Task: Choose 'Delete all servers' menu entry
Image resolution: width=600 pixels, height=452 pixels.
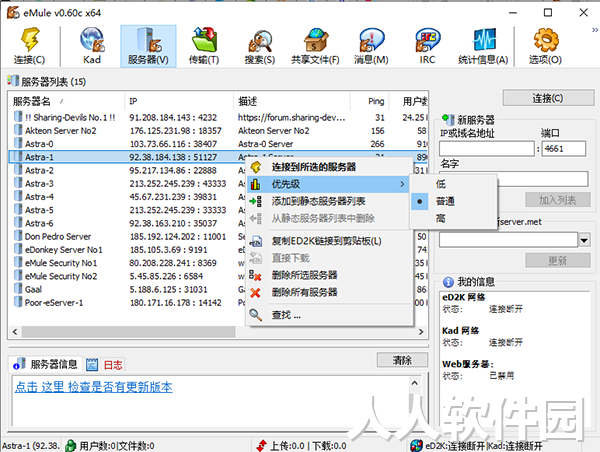Action: [x=330, y=293]
